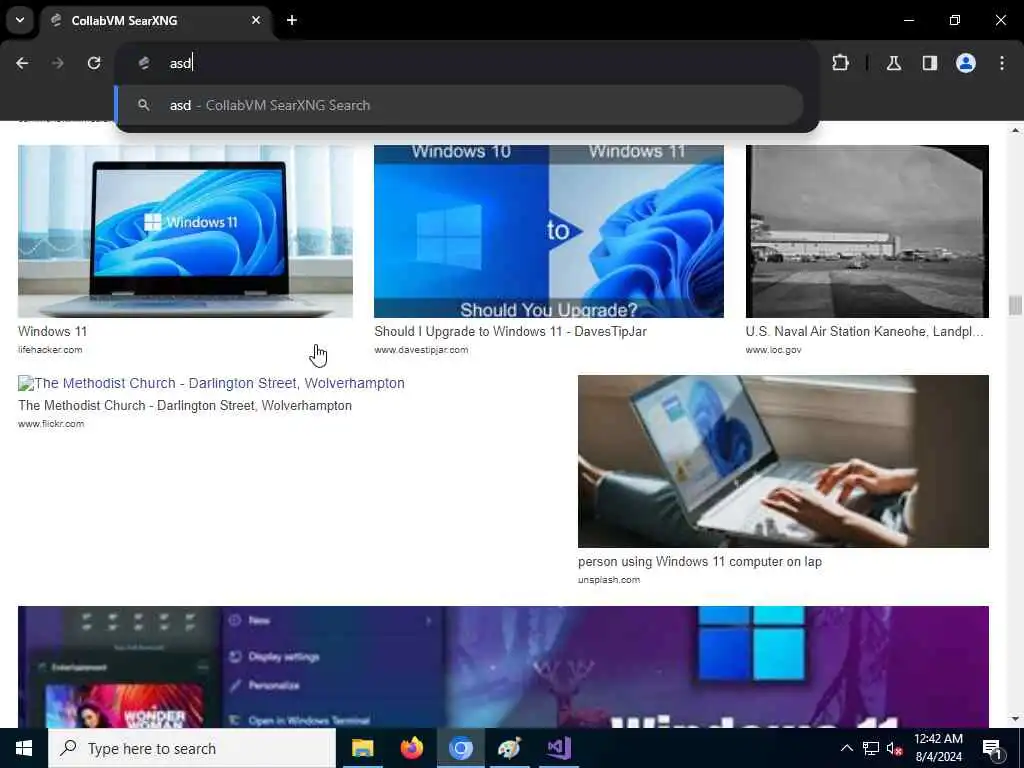Click the forward navigation arrow
Screen dimensions: 1024x768
click(58, 63)
